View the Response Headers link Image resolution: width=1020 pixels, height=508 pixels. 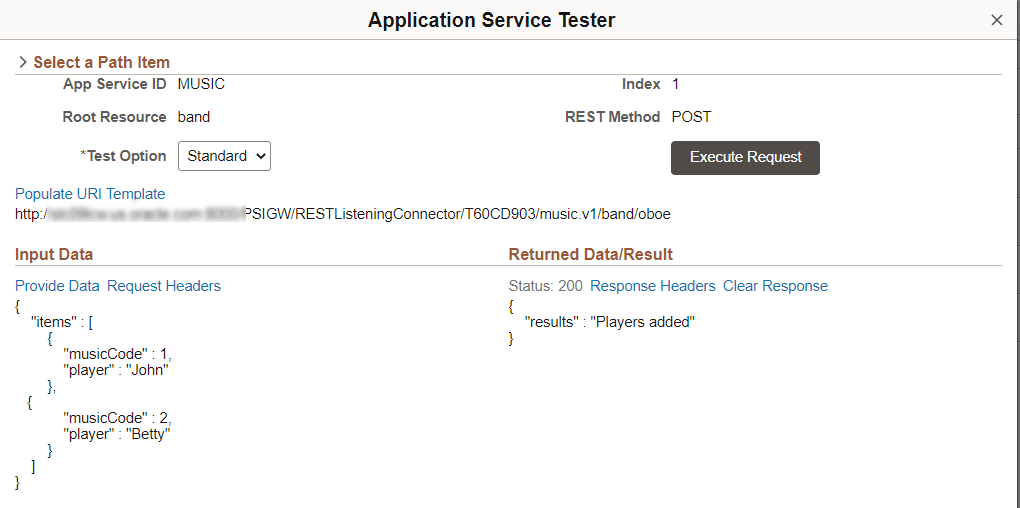pyautogui.click(x=652, y=286)
